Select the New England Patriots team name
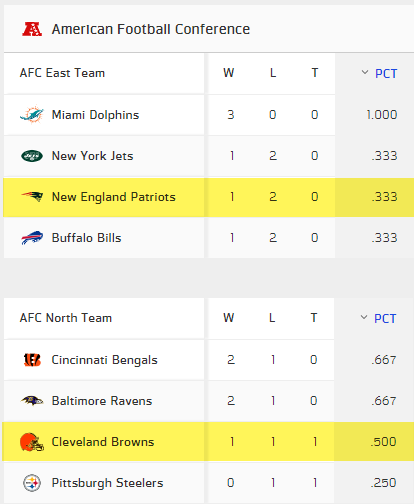This screenshot has width=414, height=504. 114,197
